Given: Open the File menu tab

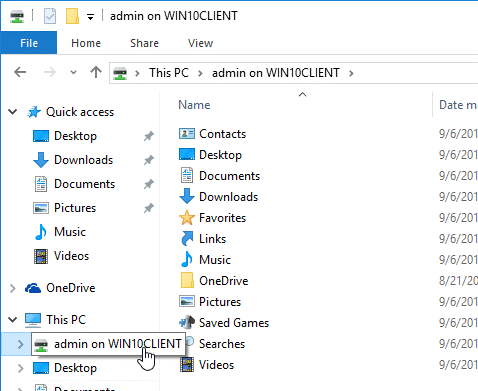Looking at the screenshot, I should (x=29, y=43).
